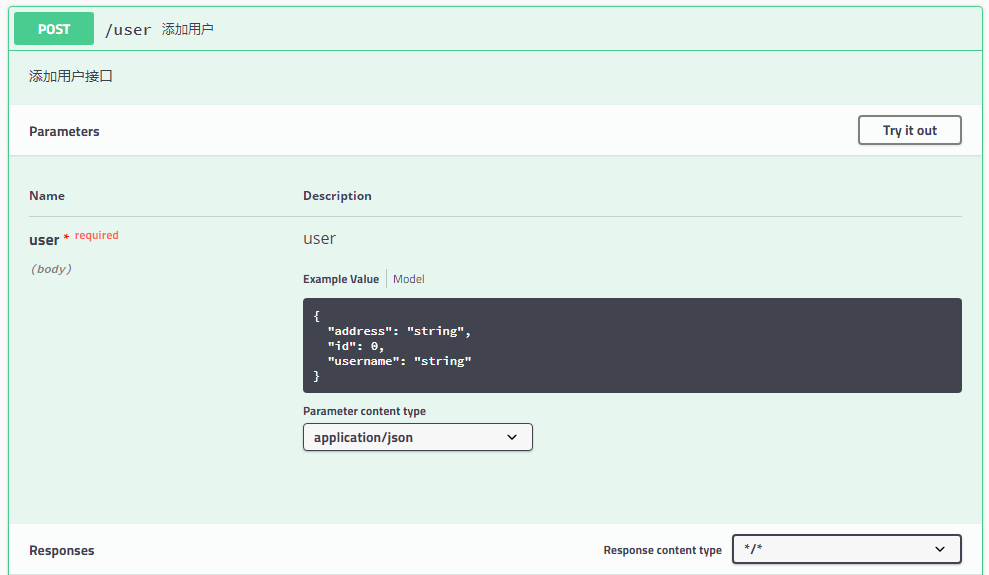The image size is (989, 575).
Task: Click the Parameters section header
Action: [64, 131]
